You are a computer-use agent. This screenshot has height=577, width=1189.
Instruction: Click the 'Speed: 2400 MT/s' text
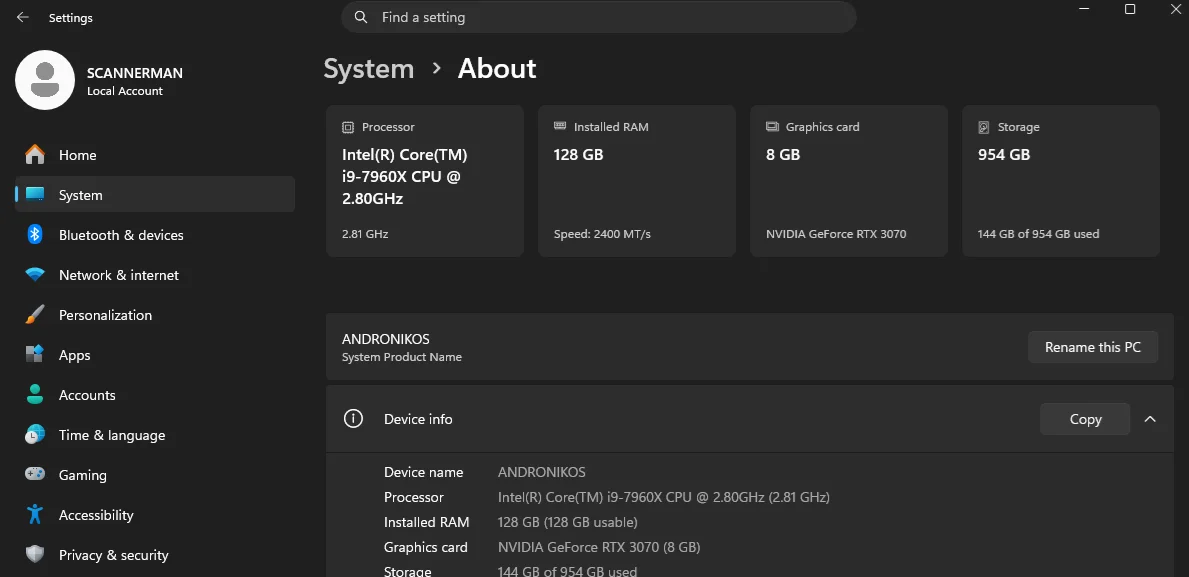coord(602,234)
